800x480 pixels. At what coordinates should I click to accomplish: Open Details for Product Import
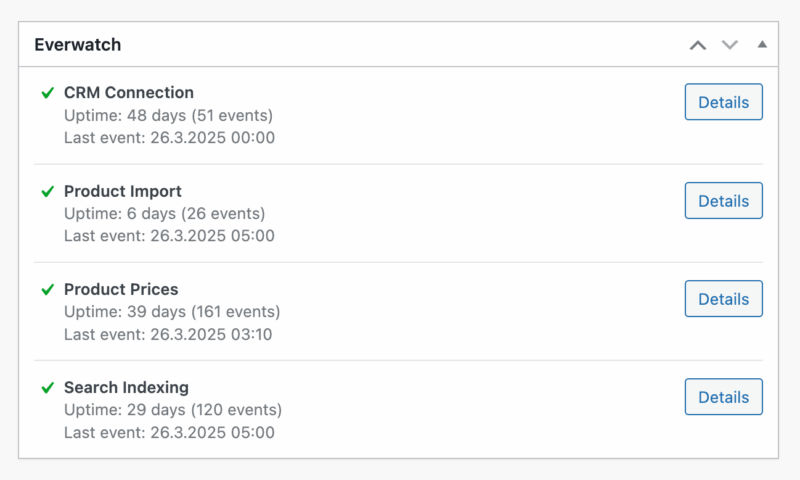pyautogui.click(x=723, y=201)
